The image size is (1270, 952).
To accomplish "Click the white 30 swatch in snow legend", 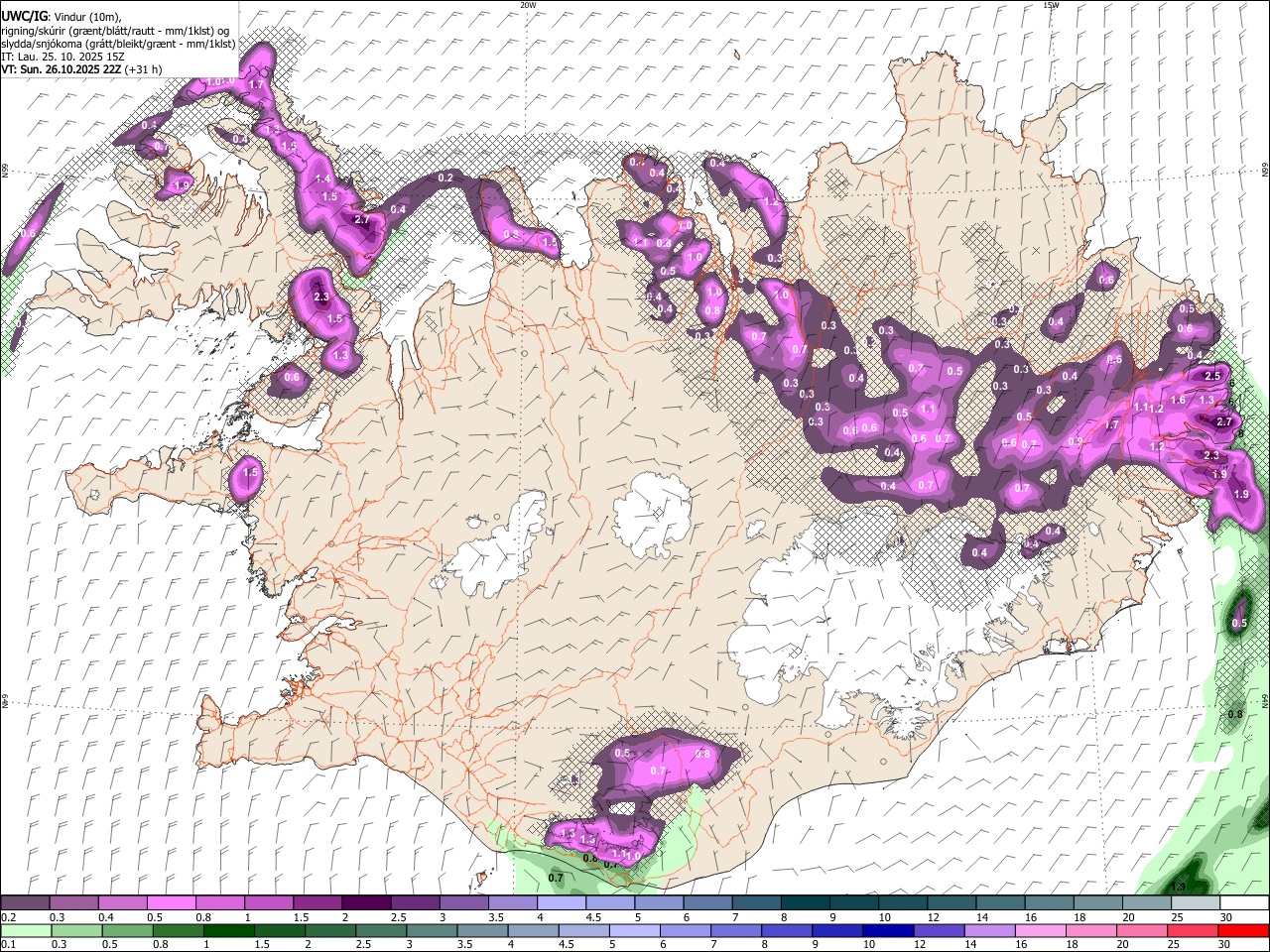I will tap(1244, 903).
